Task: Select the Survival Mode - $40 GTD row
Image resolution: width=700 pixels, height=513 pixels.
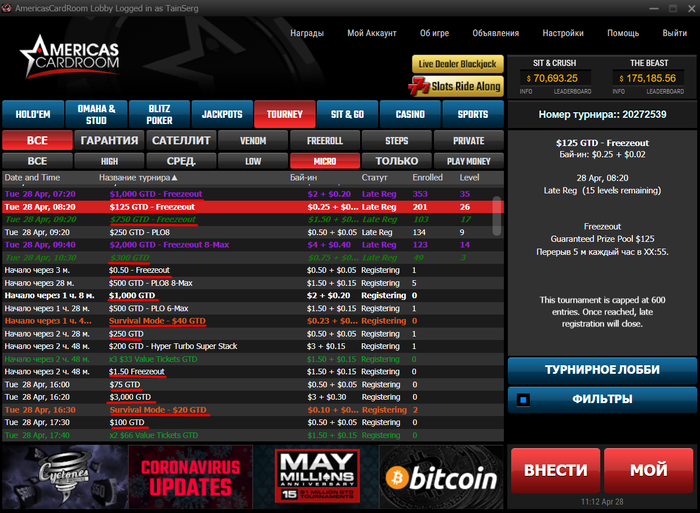Action: click(253, 321)
